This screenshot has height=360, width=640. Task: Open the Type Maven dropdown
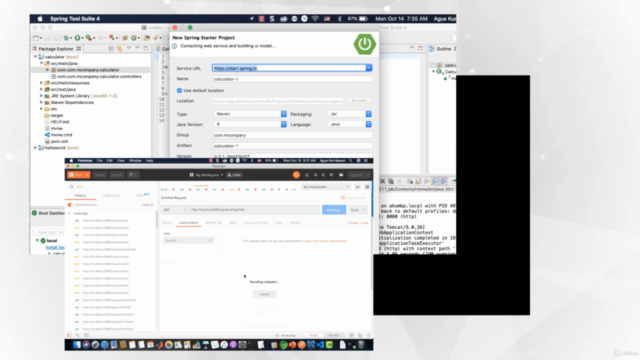coord(250,114)
